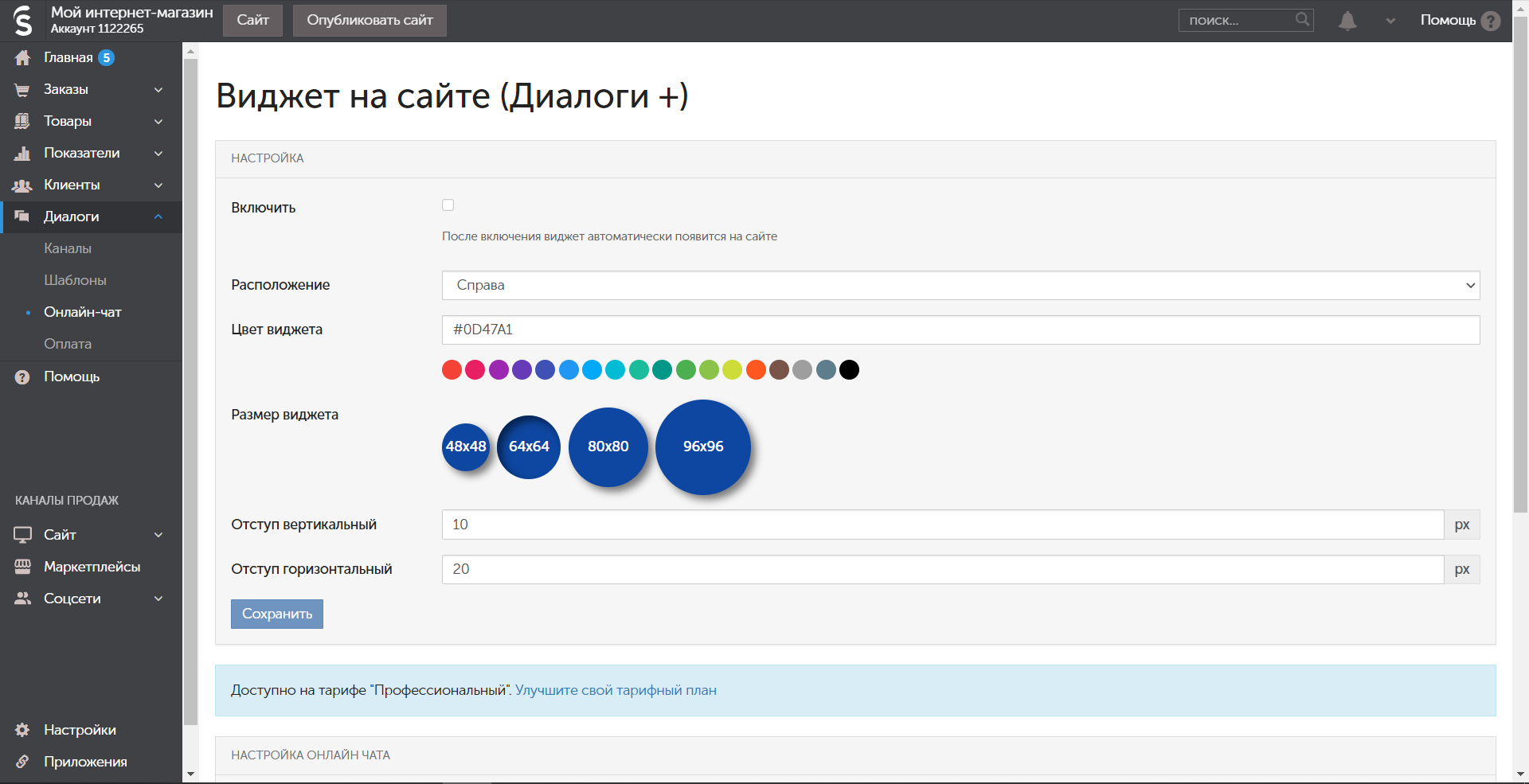This screenshot has height=784, width=1529.
Task: Follow Улучшите свой тарифный план link
Action: click(616, 690)
